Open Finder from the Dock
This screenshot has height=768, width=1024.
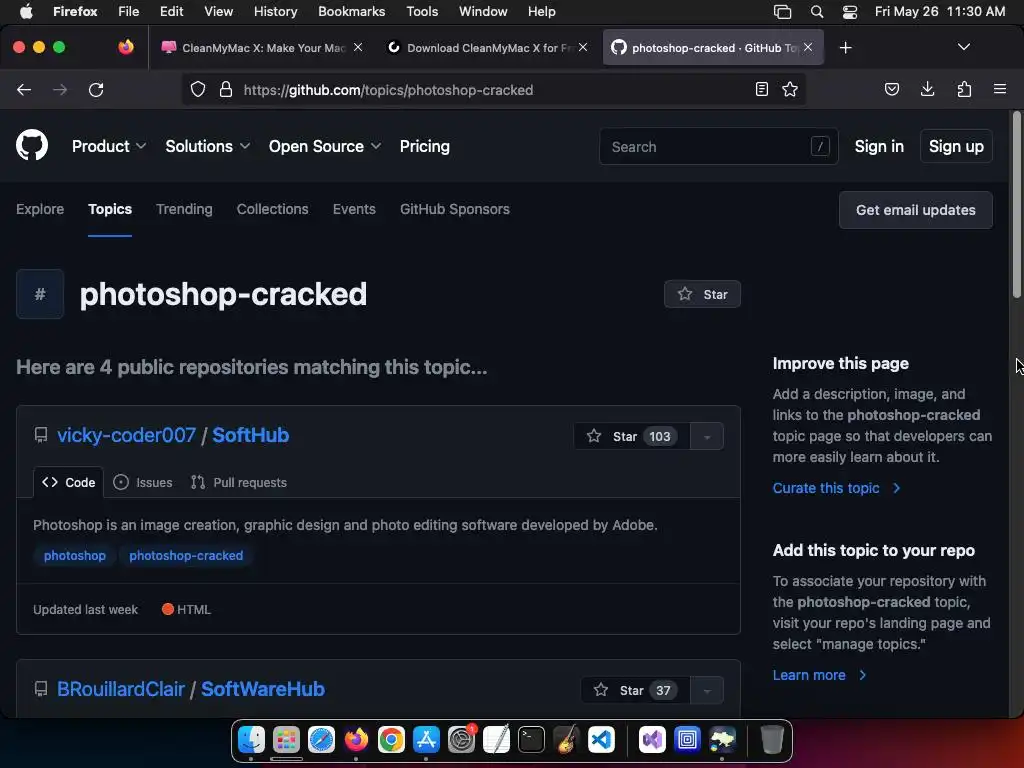coord(251,740)
